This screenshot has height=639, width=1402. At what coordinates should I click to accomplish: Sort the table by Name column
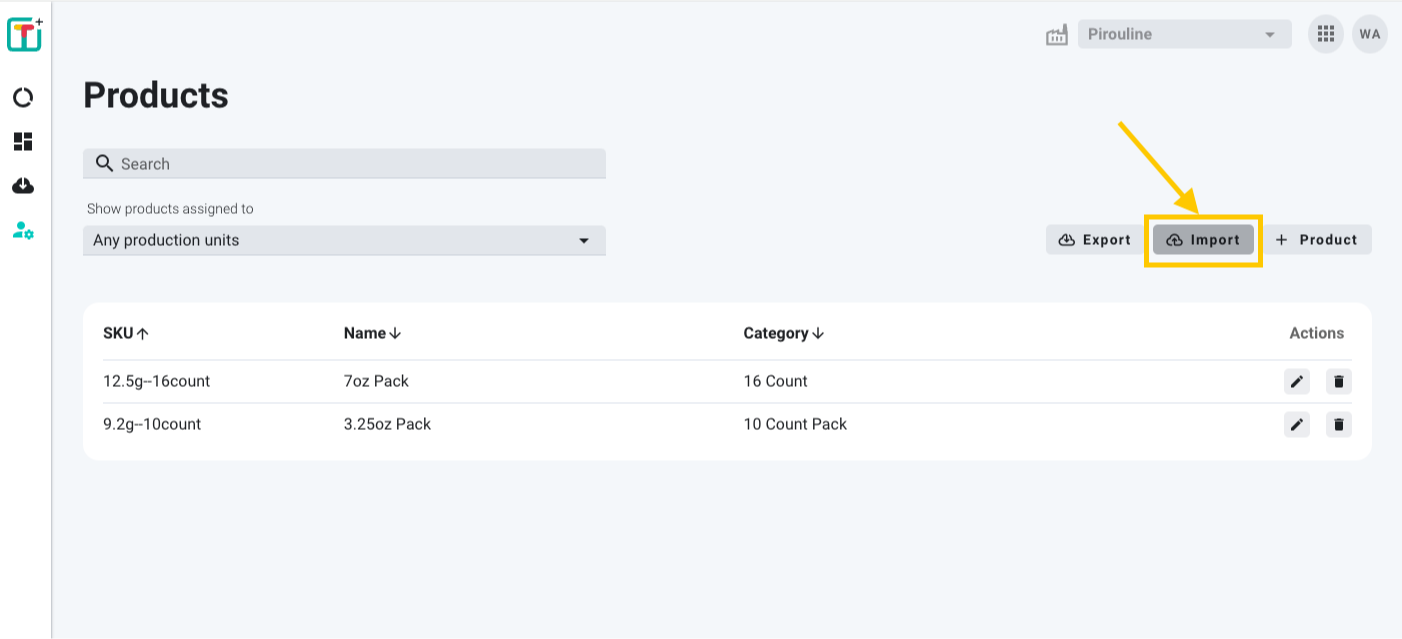372,333
